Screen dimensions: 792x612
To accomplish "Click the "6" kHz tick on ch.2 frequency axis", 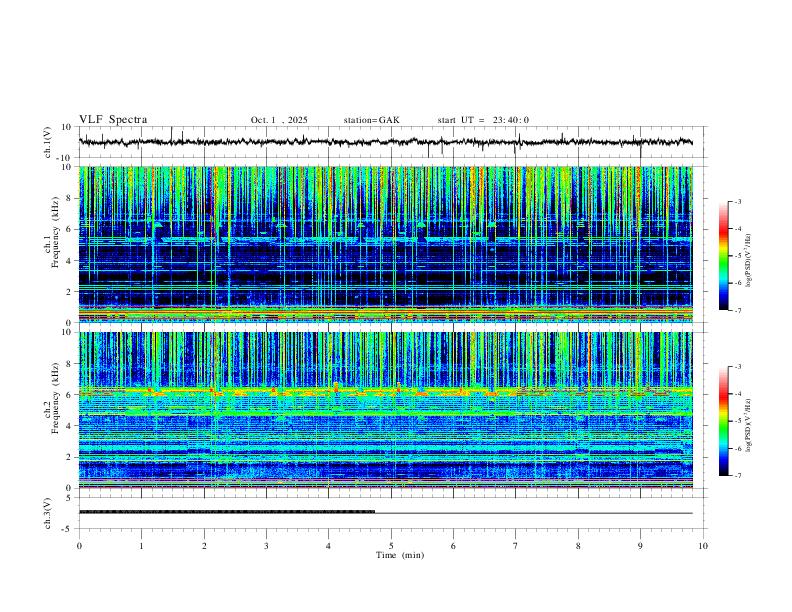I will [69, 394].
